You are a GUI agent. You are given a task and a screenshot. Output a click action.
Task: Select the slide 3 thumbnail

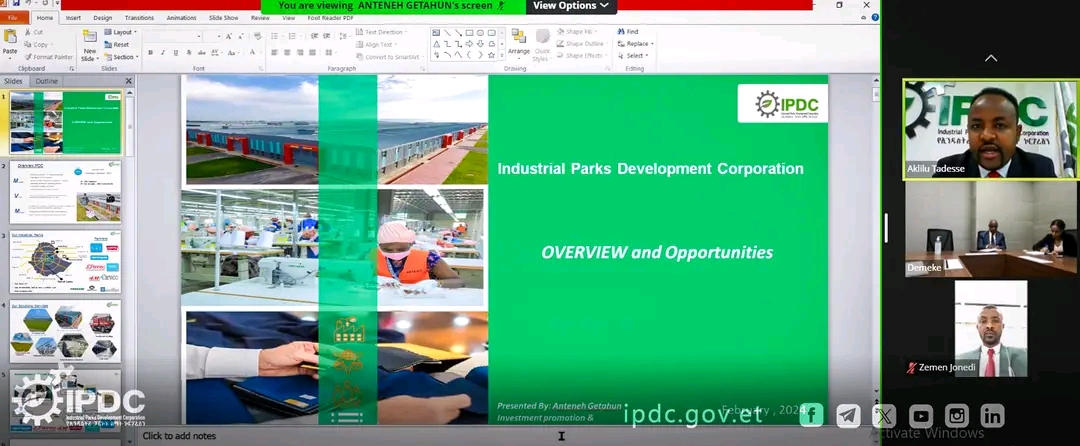coord(65,263)
